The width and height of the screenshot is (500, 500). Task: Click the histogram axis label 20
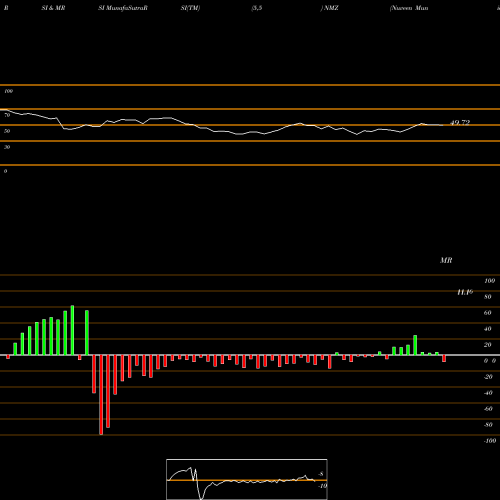[488, 345]
